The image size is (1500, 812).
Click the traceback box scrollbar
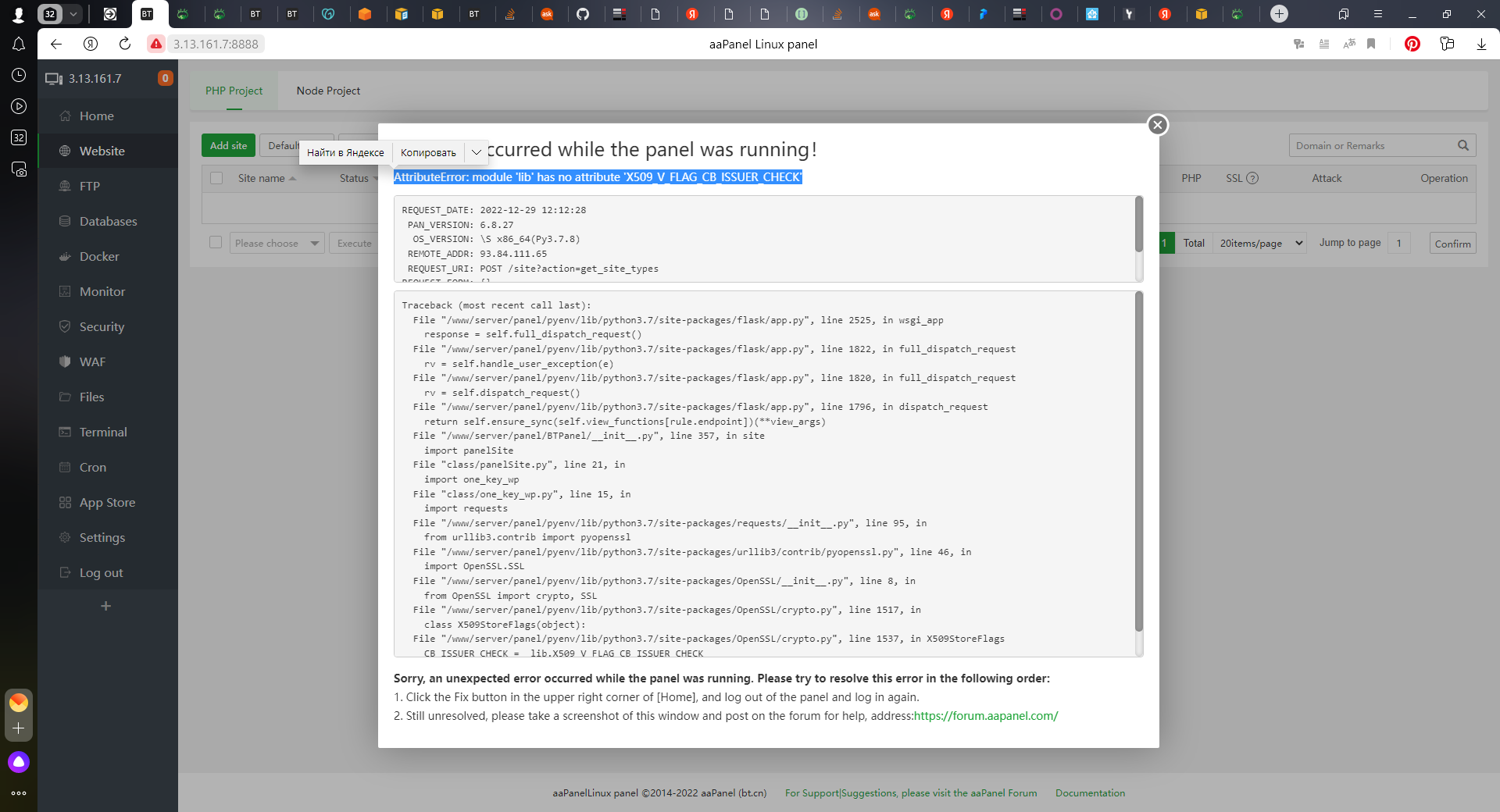pos(1139,461)
